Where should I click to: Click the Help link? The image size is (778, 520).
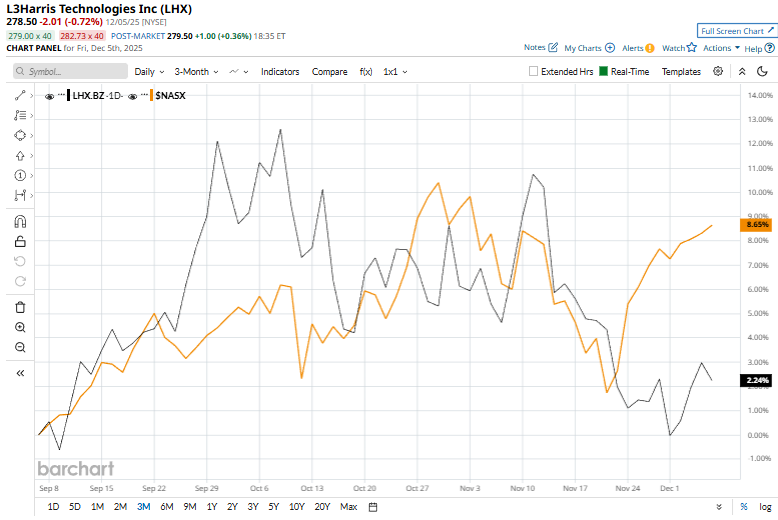click(753, 49)
